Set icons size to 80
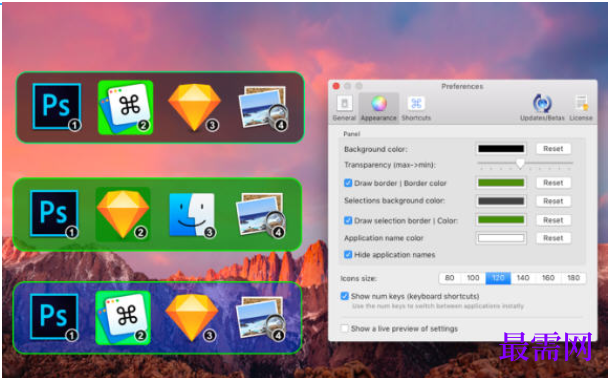611x378 pixels. coord(449,278)
